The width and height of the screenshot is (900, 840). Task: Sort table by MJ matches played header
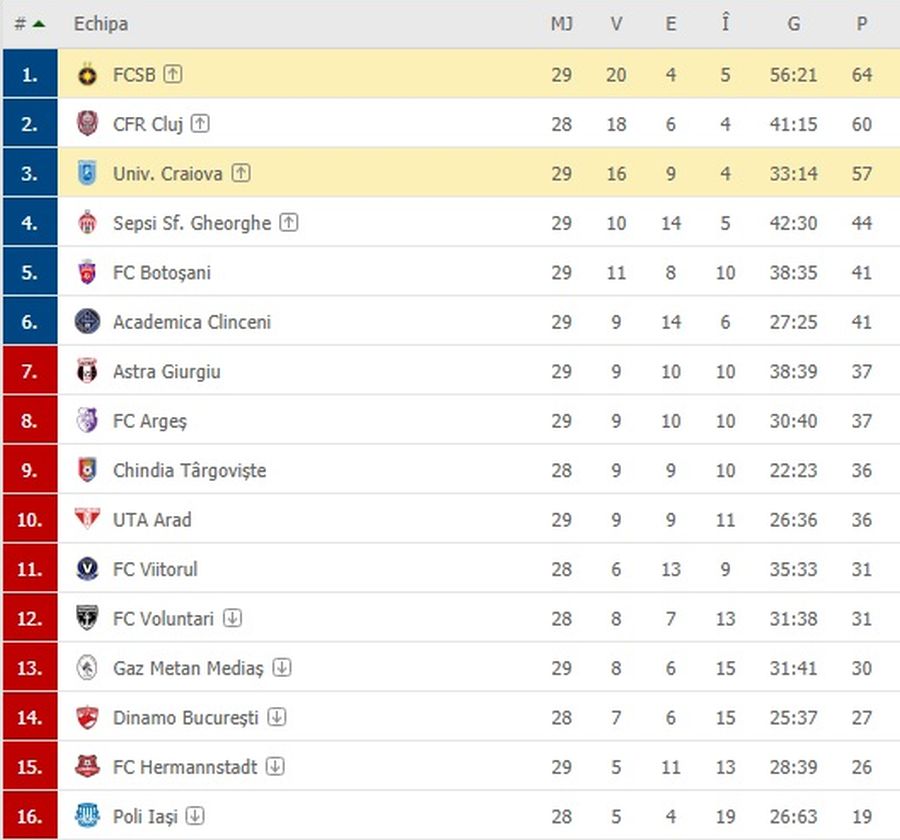[x=561, y=24]
